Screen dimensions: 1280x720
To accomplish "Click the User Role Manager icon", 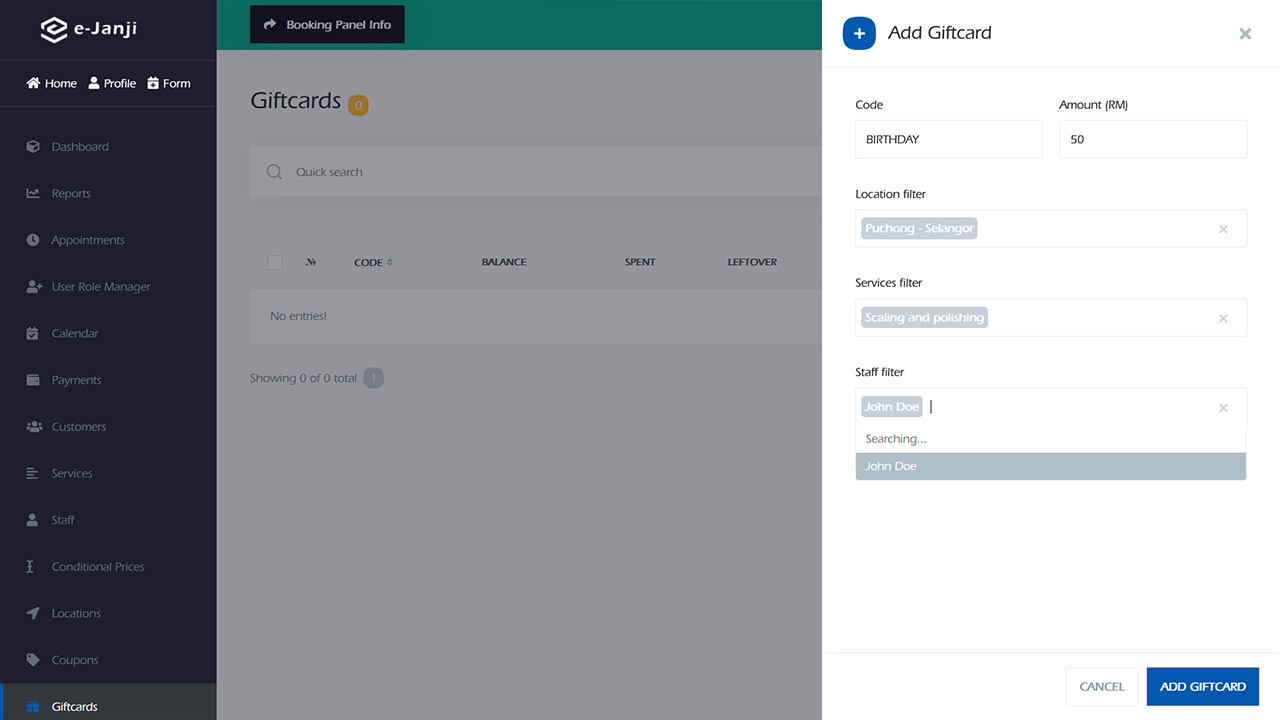I will click(33, 287).
